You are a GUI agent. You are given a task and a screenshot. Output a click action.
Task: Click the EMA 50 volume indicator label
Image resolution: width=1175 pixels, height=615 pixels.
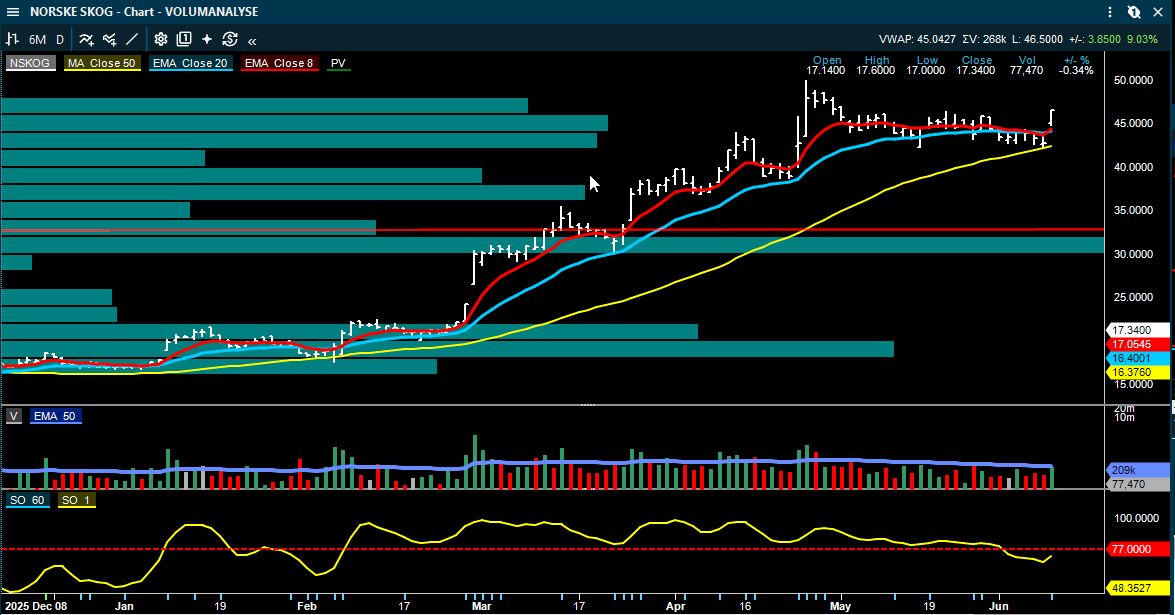[x=55, y=416]
